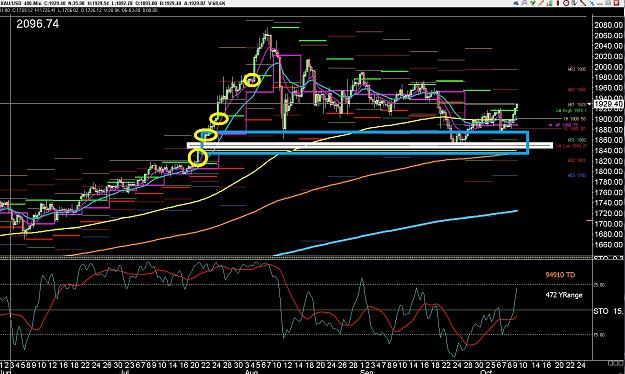625x374 pixels.
Task: Click the STO stochastic value label
Action: [x=608, y=311]
